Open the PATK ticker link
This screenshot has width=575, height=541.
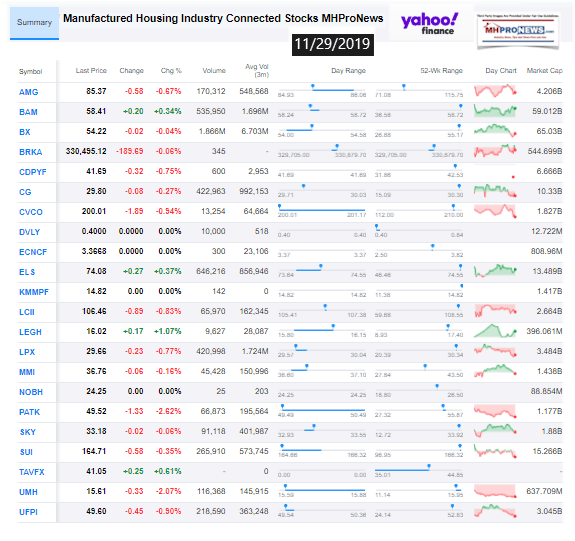(29, 412)
